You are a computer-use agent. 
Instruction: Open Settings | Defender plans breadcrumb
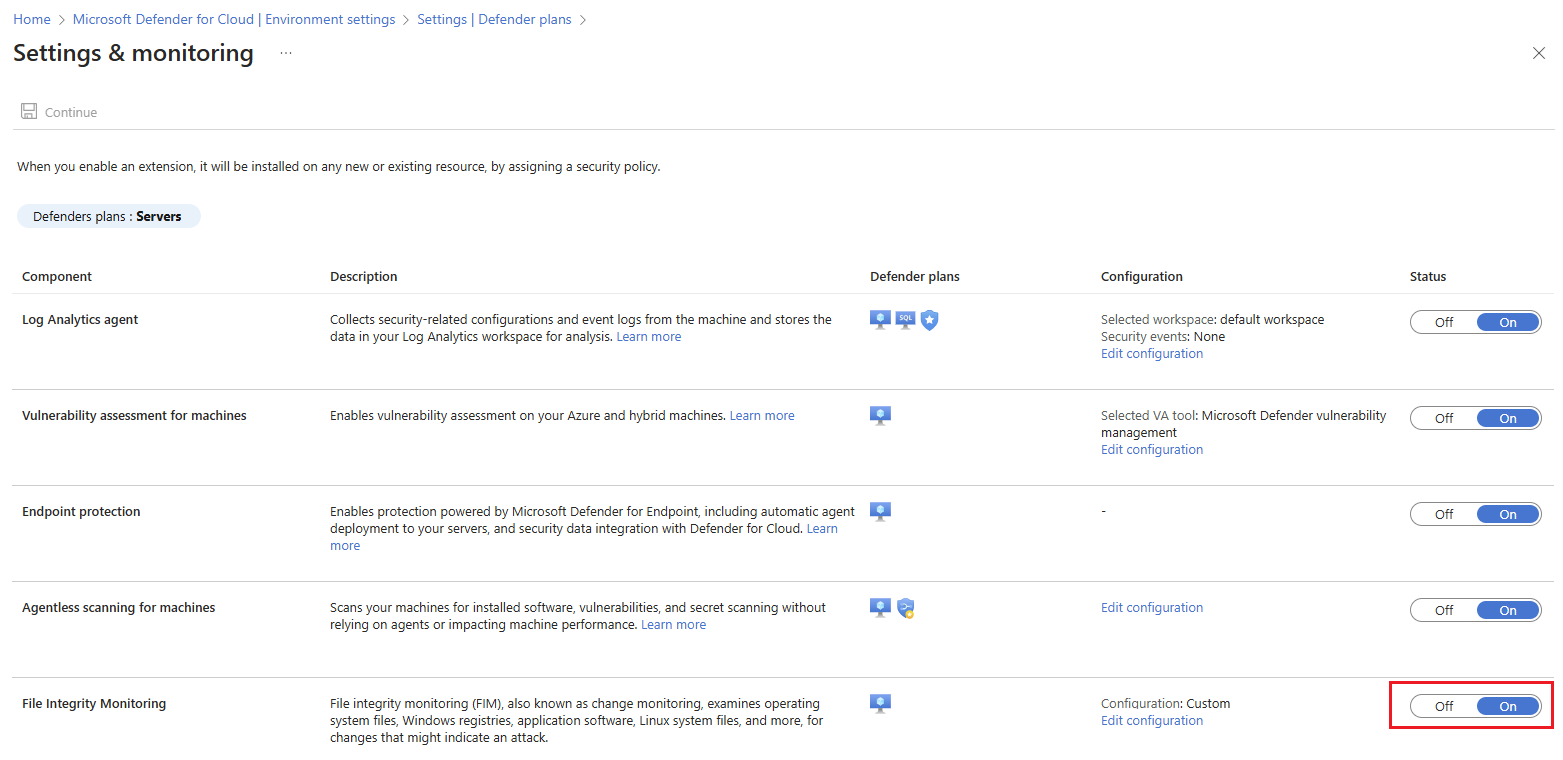tap(495, 20)
